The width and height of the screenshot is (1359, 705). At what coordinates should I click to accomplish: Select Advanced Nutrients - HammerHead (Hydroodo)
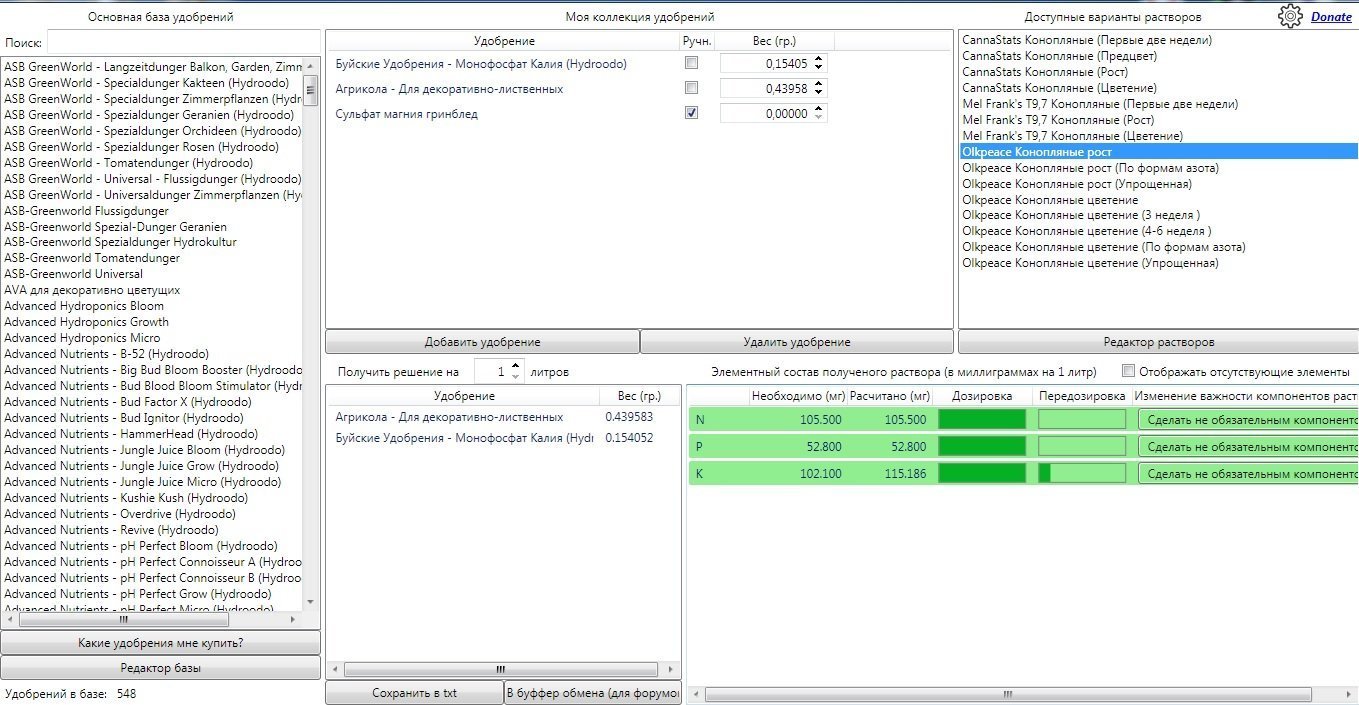(x=131, y=434)
